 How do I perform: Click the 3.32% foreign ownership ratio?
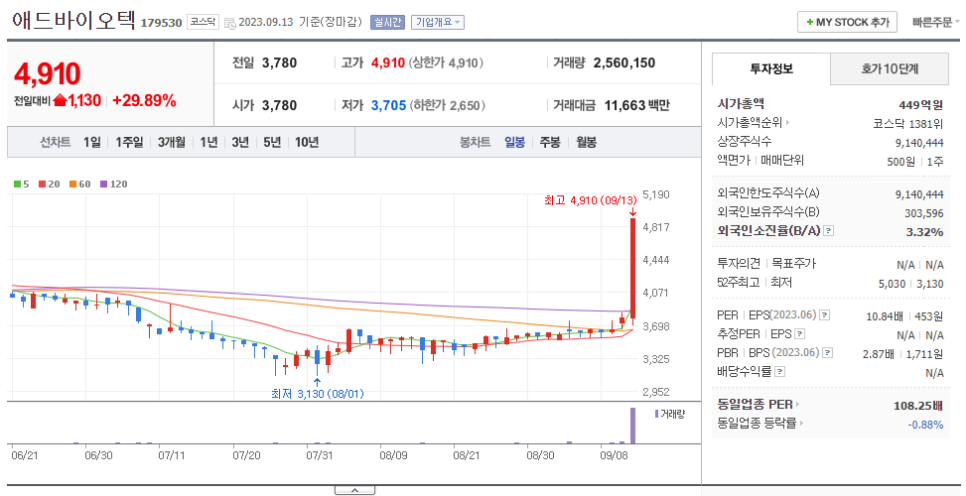pyautogui.click(x=924, y=232)
